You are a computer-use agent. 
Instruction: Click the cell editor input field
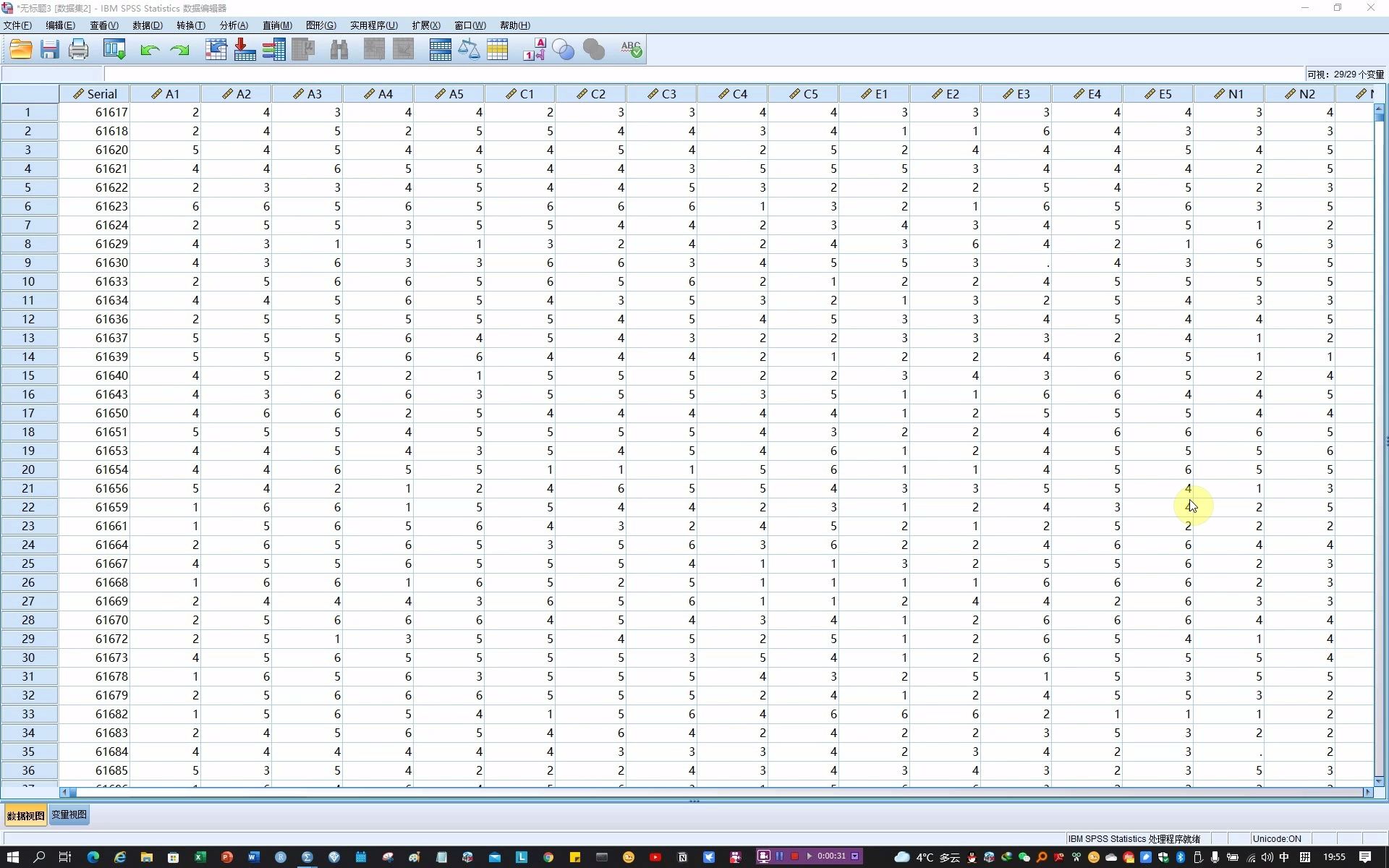tap(704, 74)
